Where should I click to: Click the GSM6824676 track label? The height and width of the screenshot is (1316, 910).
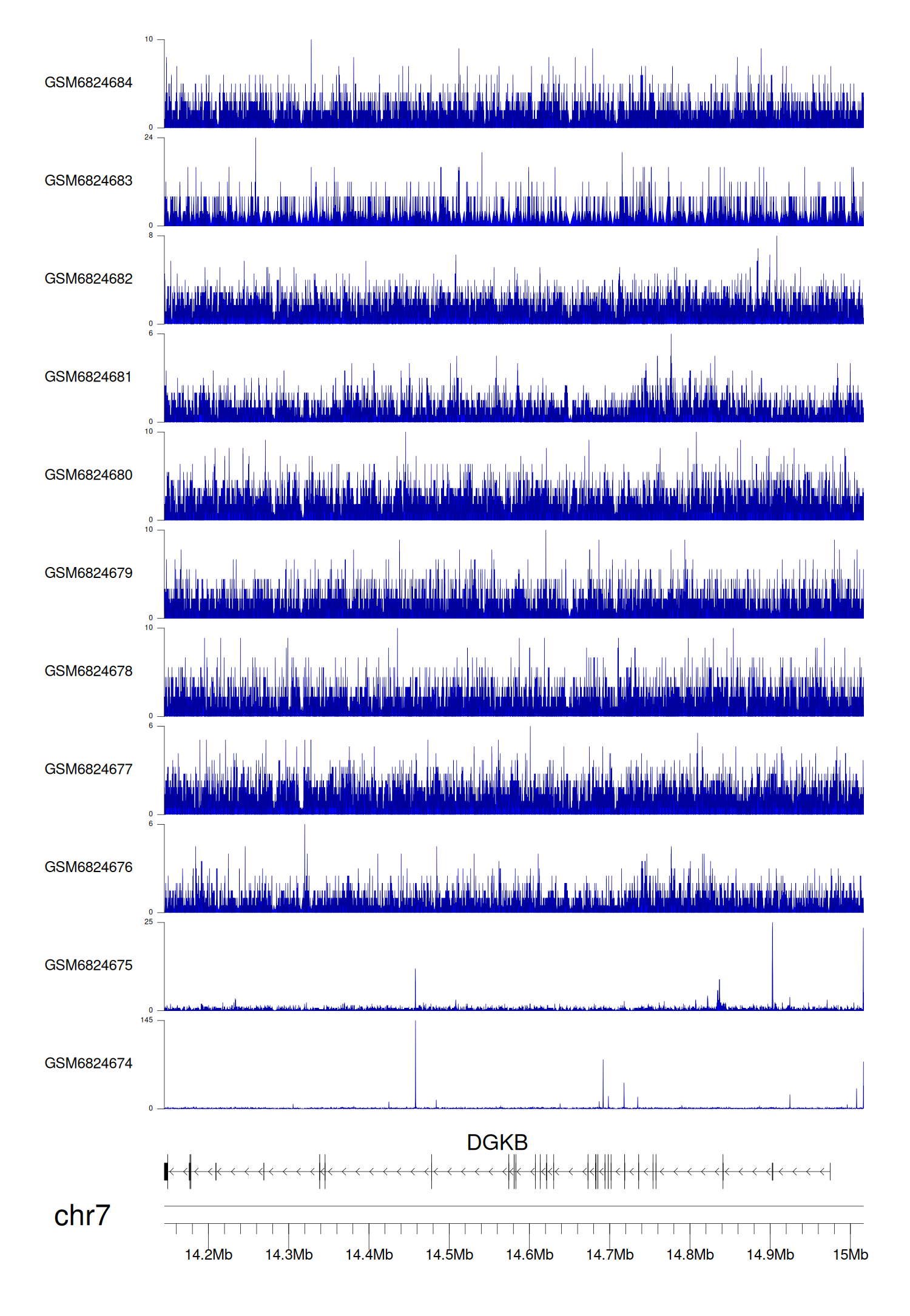tap(88, 867)
